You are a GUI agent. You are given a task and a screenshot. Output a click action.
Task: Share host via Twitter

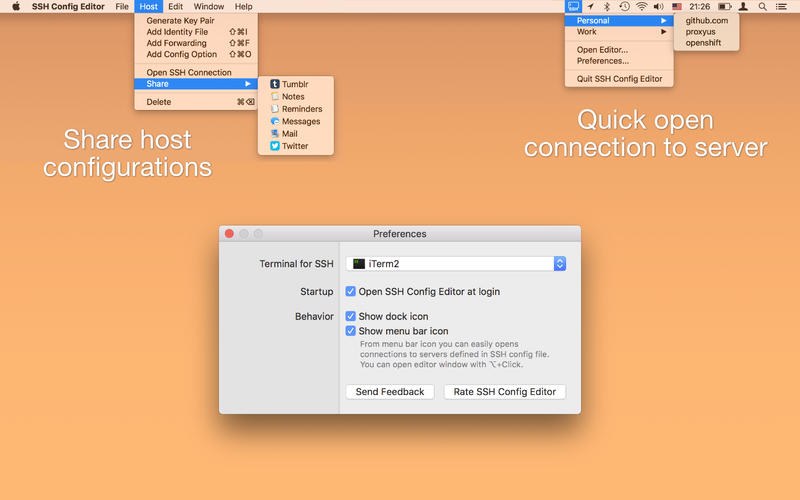coord(296,146)
